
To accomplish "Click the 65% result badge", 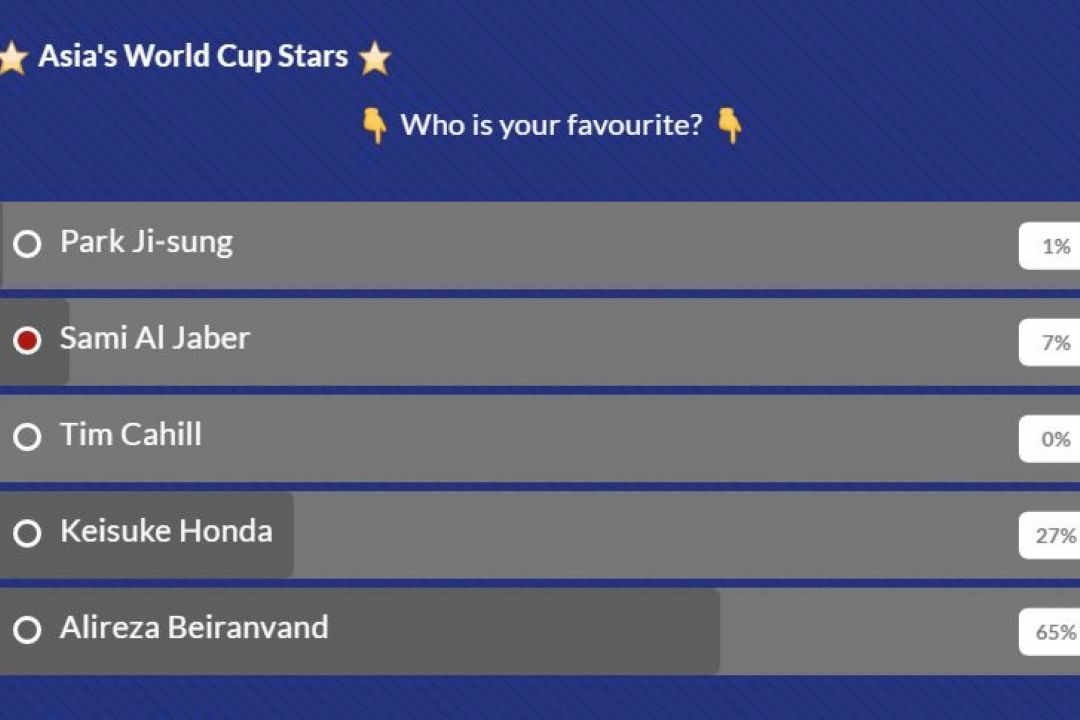I will pyautogui.click(x=1049, y=632).
